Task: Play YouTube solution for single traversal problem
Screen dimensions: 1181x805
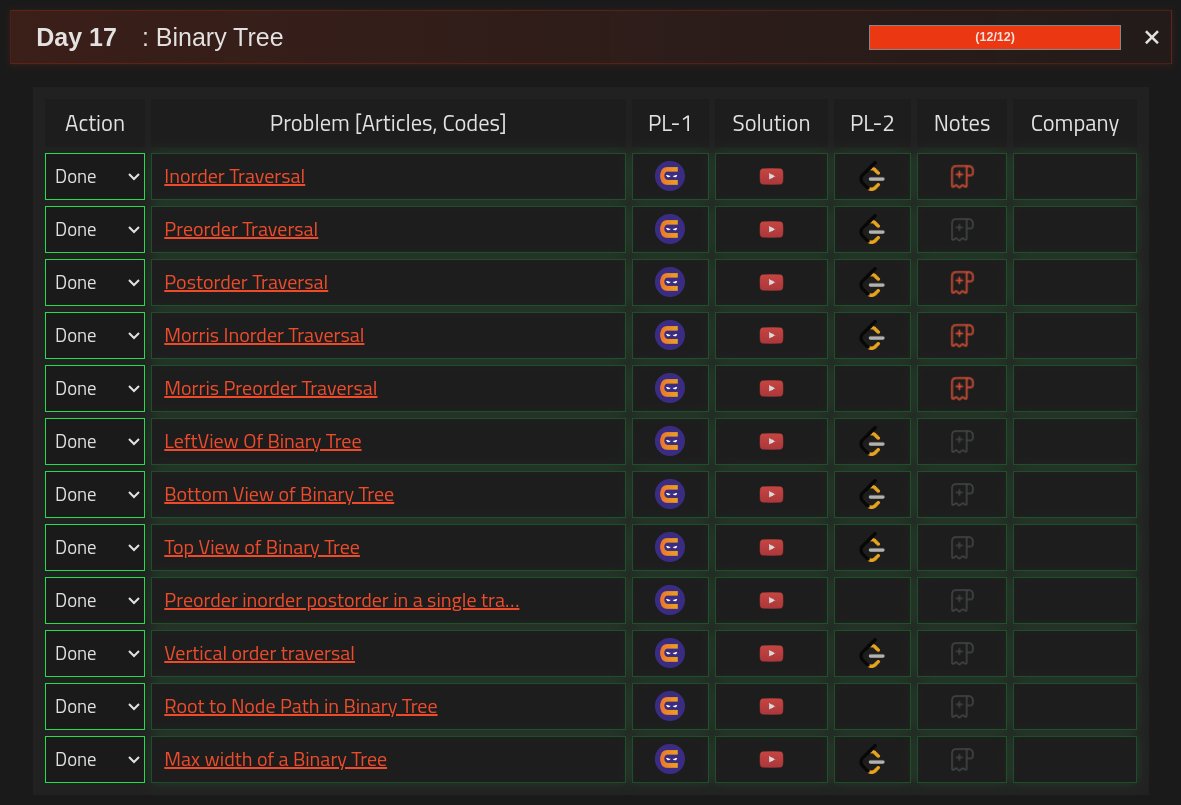Action: [771, 600]
